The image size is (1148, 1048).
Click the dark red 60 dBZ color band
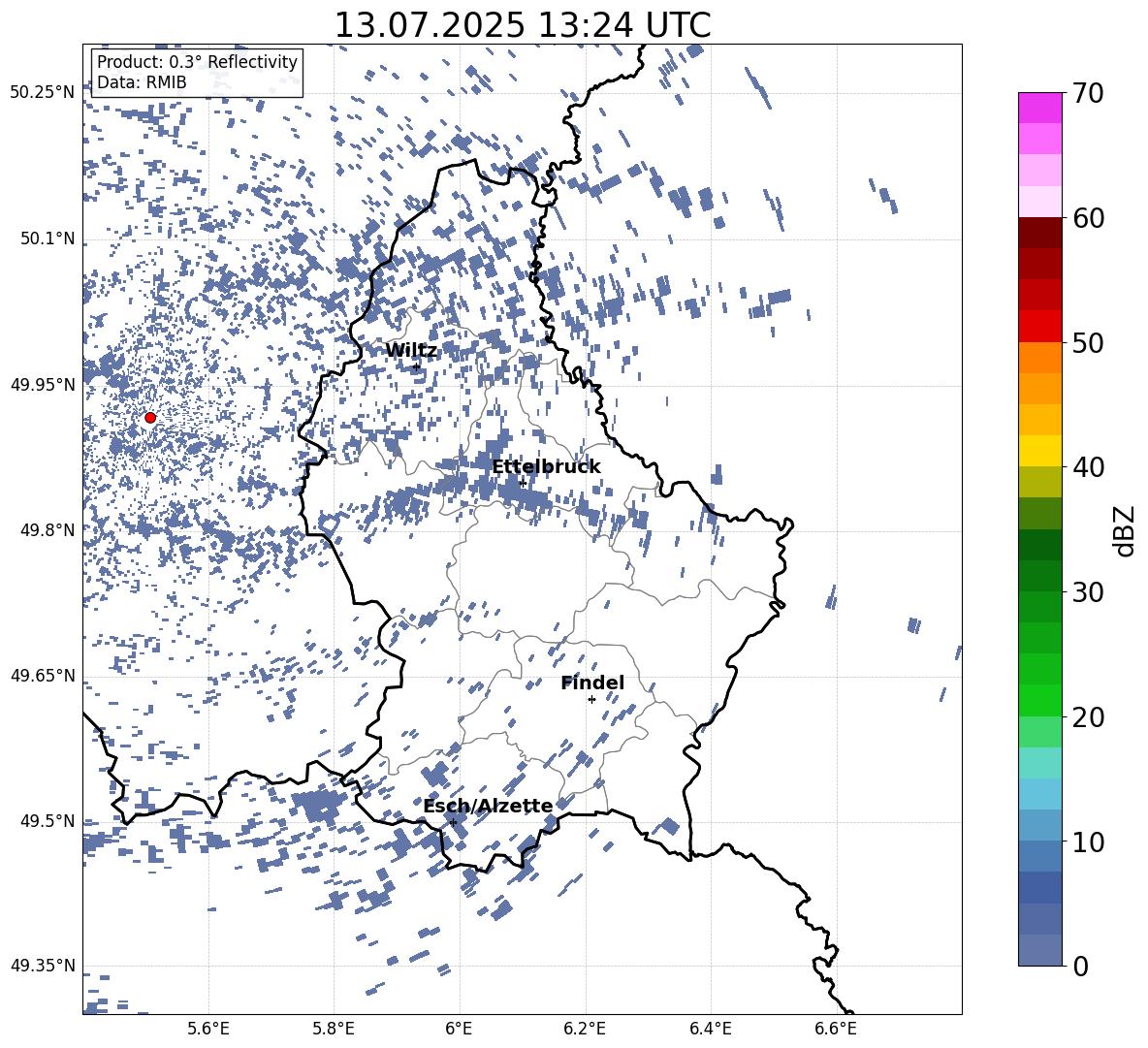pos(1039,234)
